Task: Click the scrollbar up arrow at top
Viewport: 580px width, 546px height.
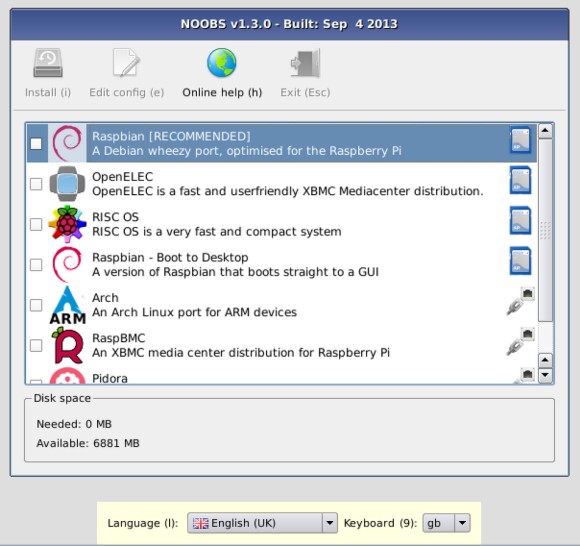Action: coord(545,130)
